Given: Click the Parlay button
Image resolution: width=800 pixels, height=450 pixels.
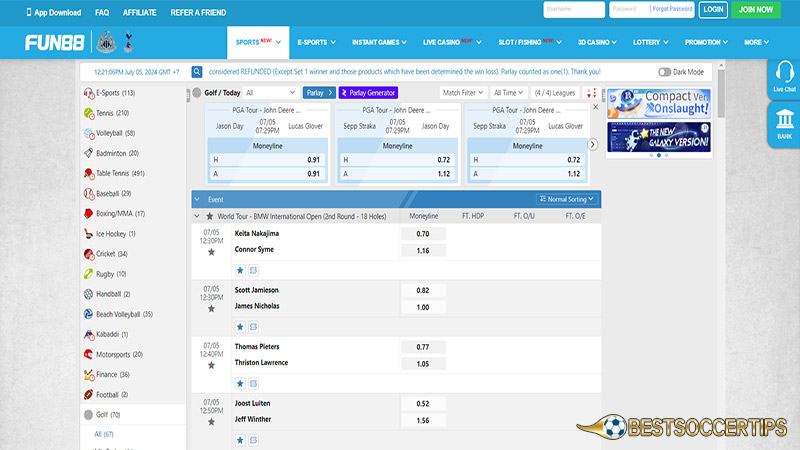Looking at the screenshot, I should click(319, 93).
